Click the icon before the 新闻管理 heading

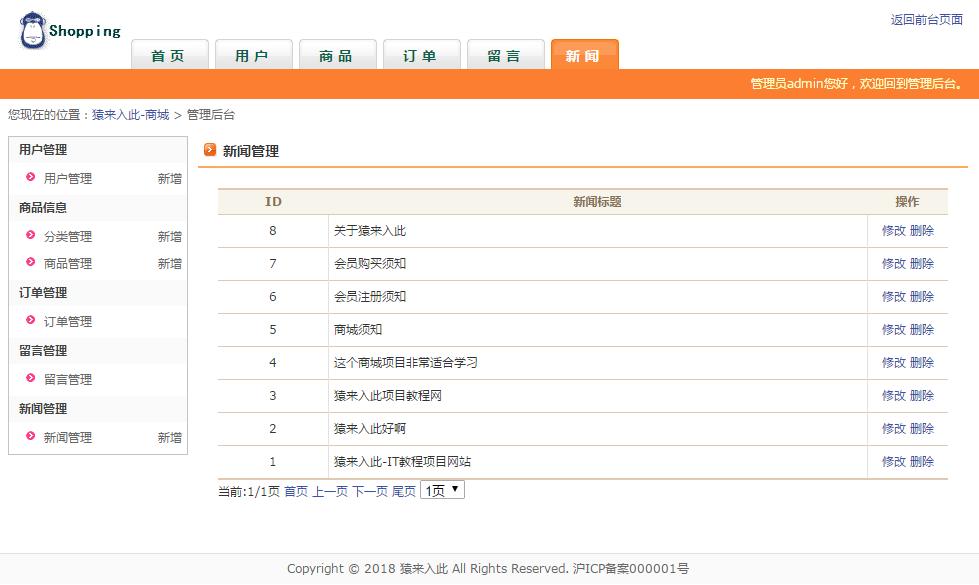point(210,152)
